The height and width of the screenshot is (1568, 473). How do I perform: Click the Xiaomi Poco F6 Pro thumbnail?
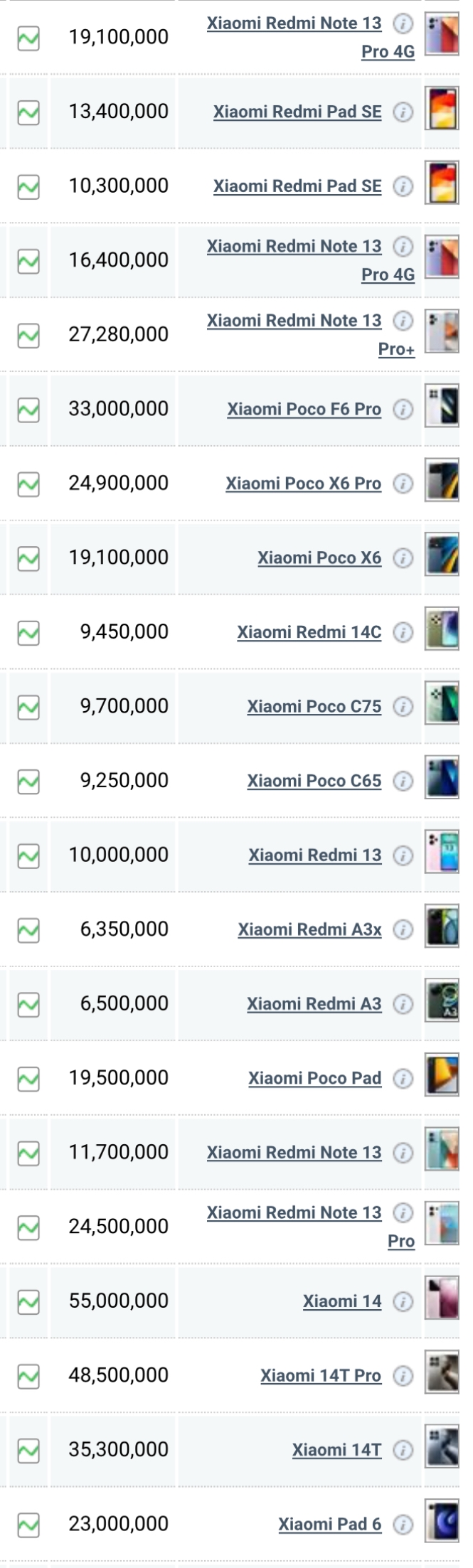(x=442, y=406)
